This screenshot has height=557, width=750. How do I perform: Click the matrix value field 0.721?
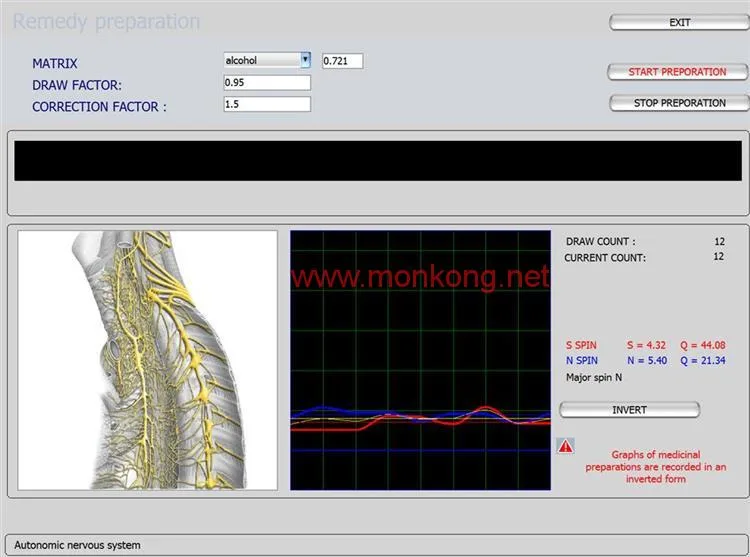[x=342, y=61]
